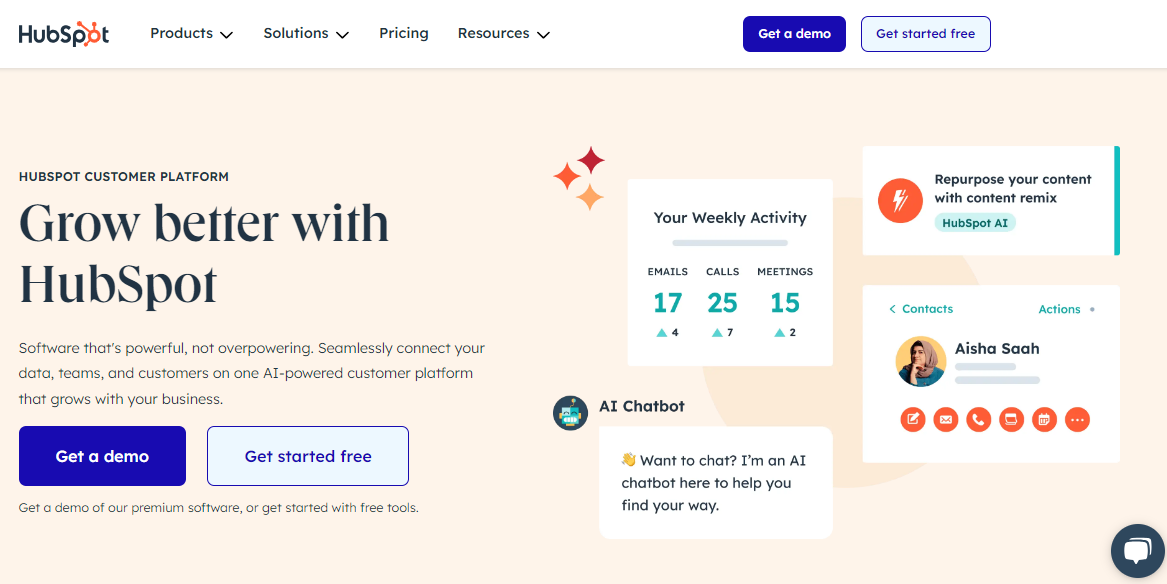Select the AI Chatbot avatar icon
1167x584 pixels.
570,413
